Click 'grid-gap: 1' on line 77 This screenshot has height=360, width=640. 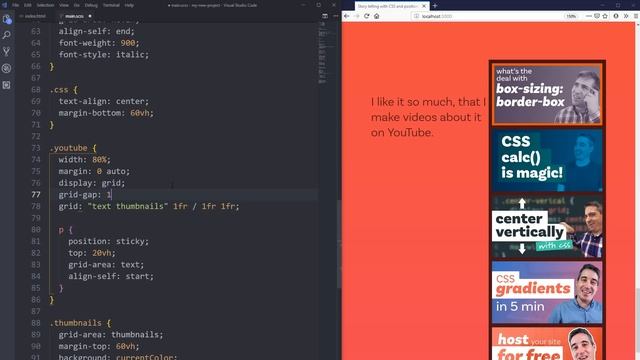click(x=85, y=195)
